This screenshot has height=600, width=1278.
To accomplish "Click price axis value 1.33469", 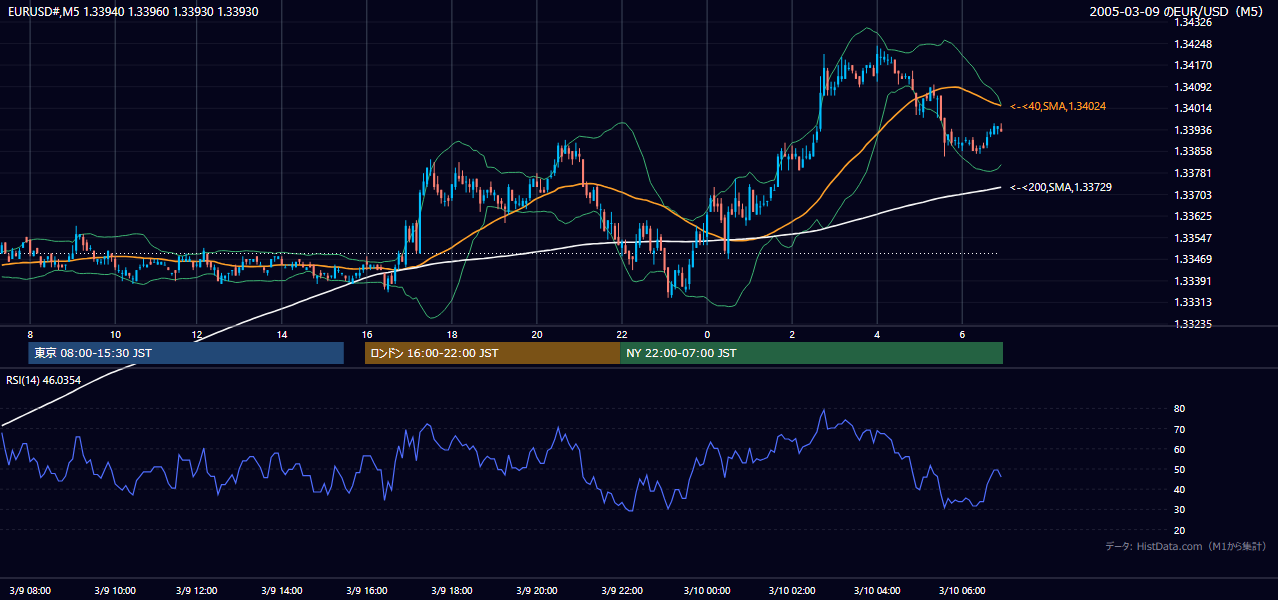I will pos(1193,259).
